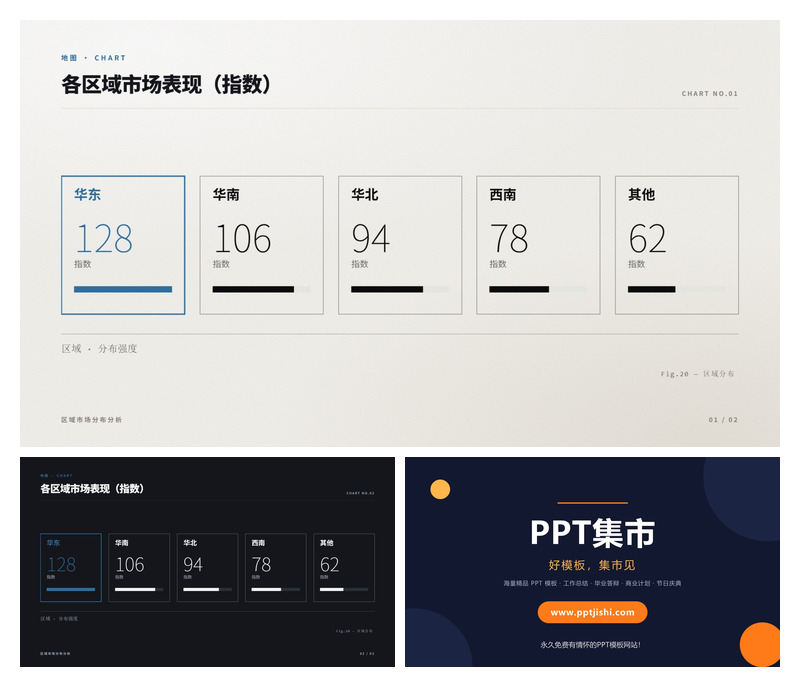
Task: Click the 华东 card on the dark slide
Action: [71, 568]
